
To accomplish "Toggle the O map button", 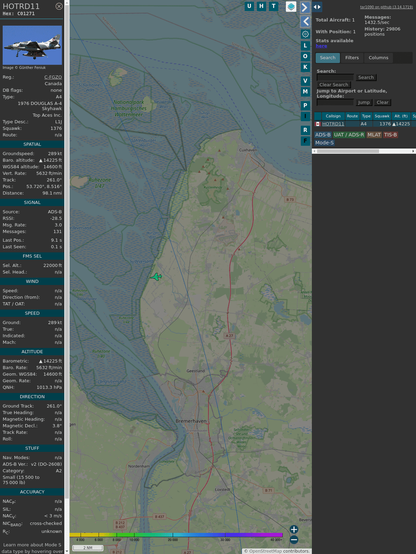I will (x=305, y=56).
